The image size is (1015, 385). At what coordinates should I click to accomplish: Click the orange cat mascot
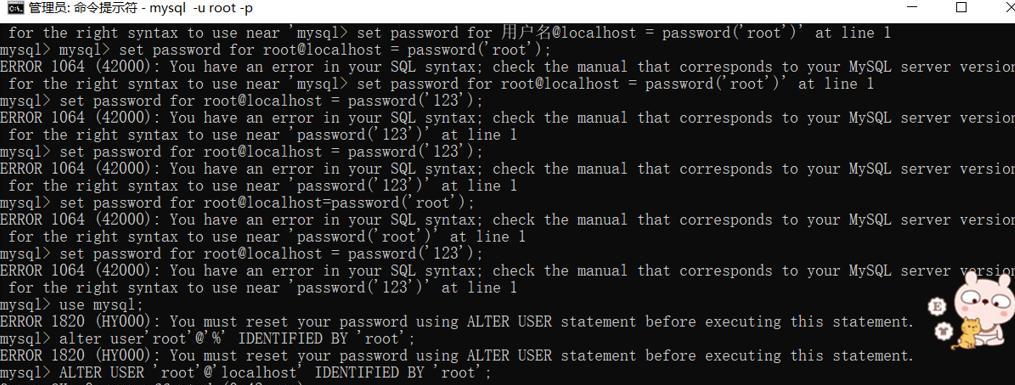966,335
